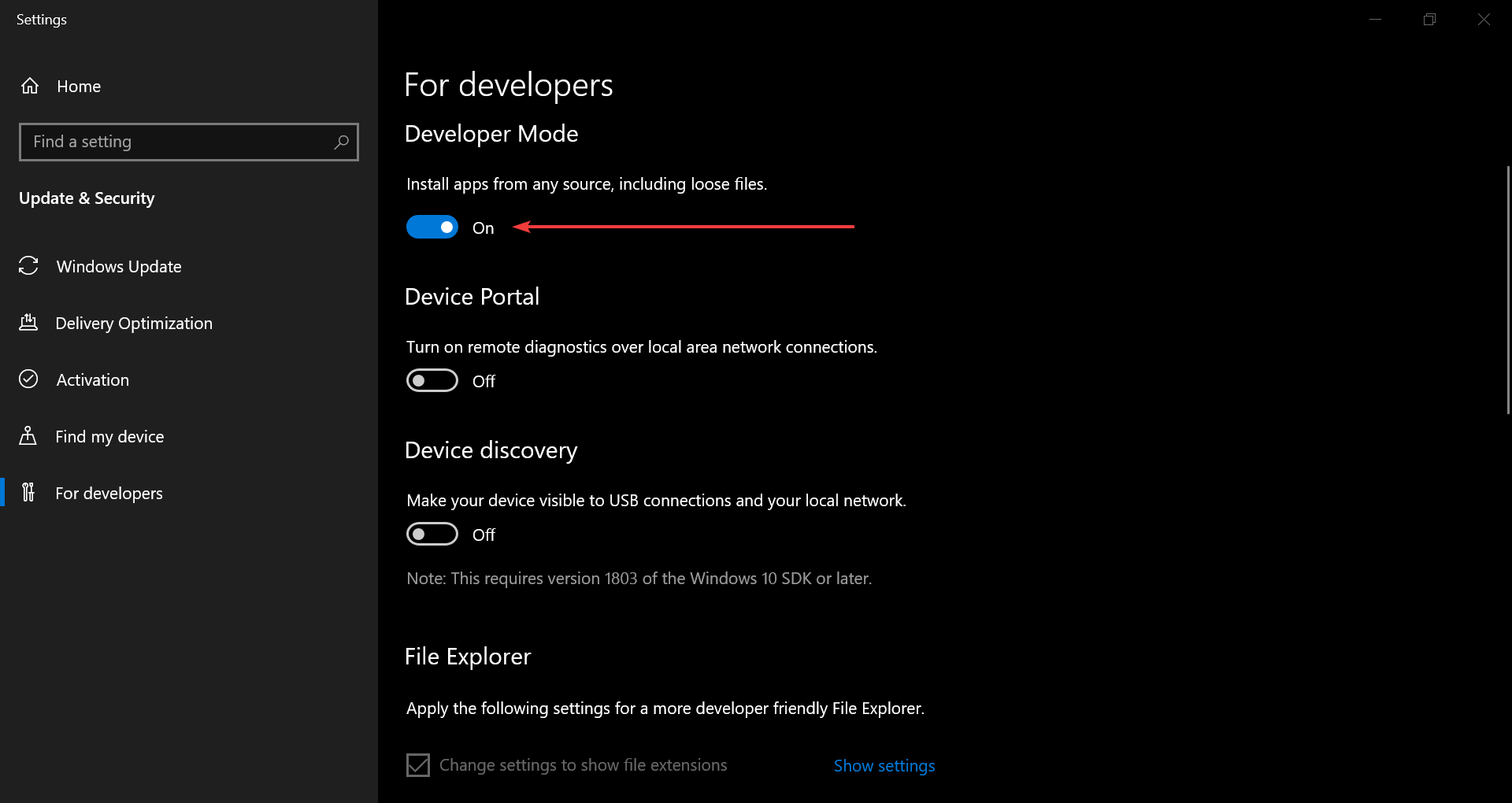Viewport: 1512px width, 803px height.
Task: Open the Windows Update section
Action: point(189,266)
